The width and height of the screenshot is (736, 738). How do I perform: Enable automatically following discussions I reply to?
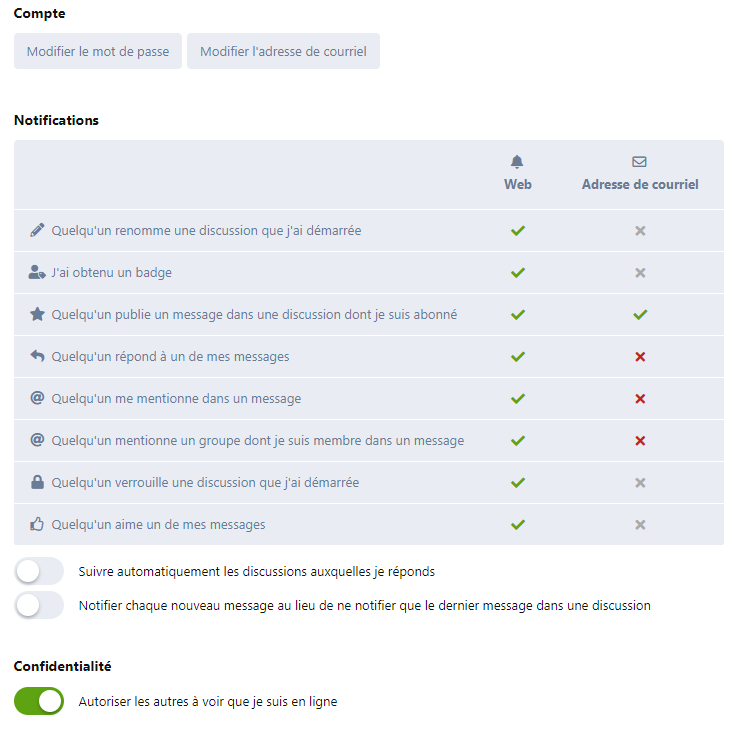[x=39, y=571]
